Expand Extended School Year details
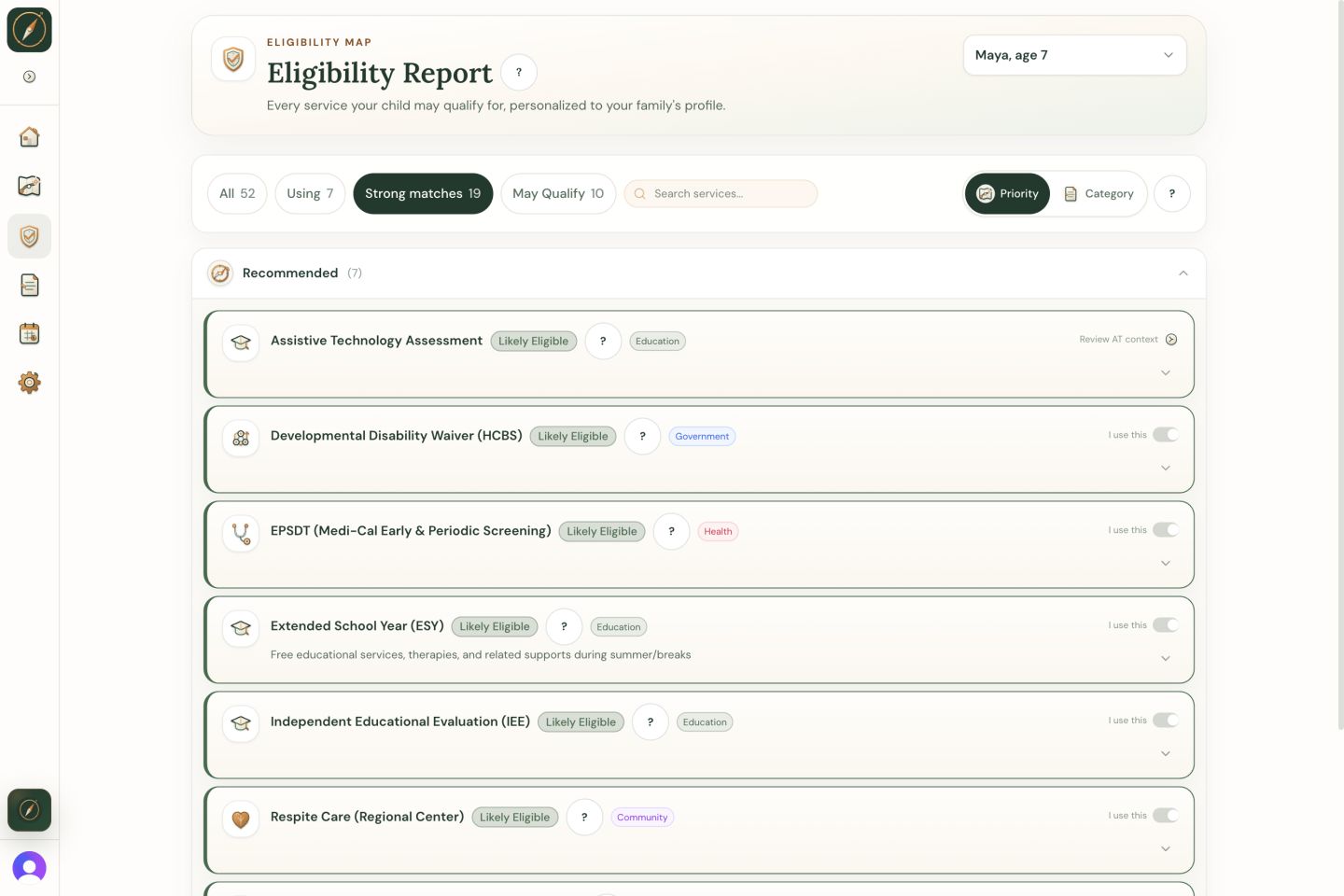The height and width of the screenshot is (896, 1344). coord(1165,659)
